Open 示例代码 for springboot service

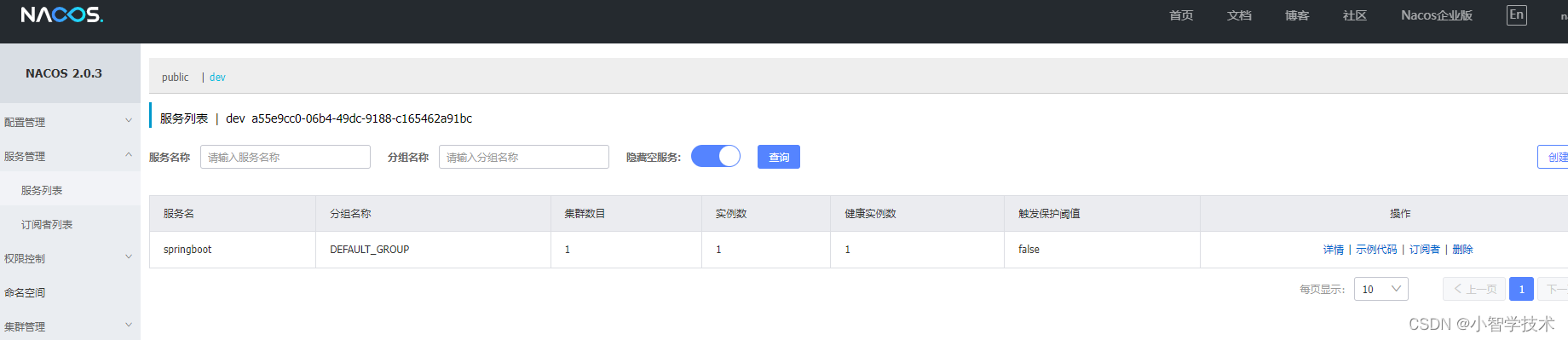[1376, 250]
